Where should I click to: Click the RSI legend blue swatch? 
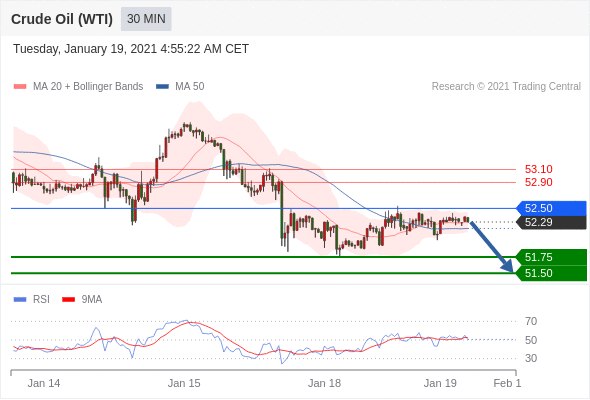click(20, 300)
